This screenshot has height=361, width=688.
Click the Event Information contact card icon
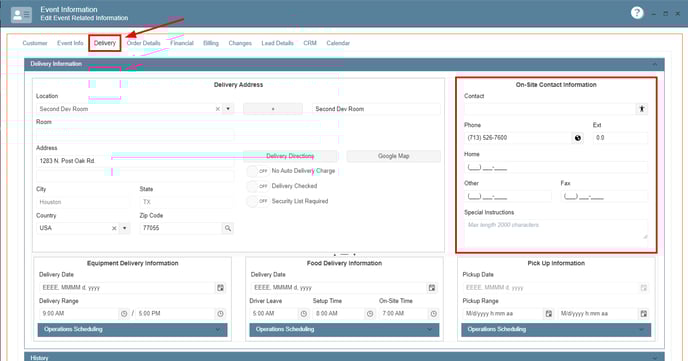click(x=21, y=14)
